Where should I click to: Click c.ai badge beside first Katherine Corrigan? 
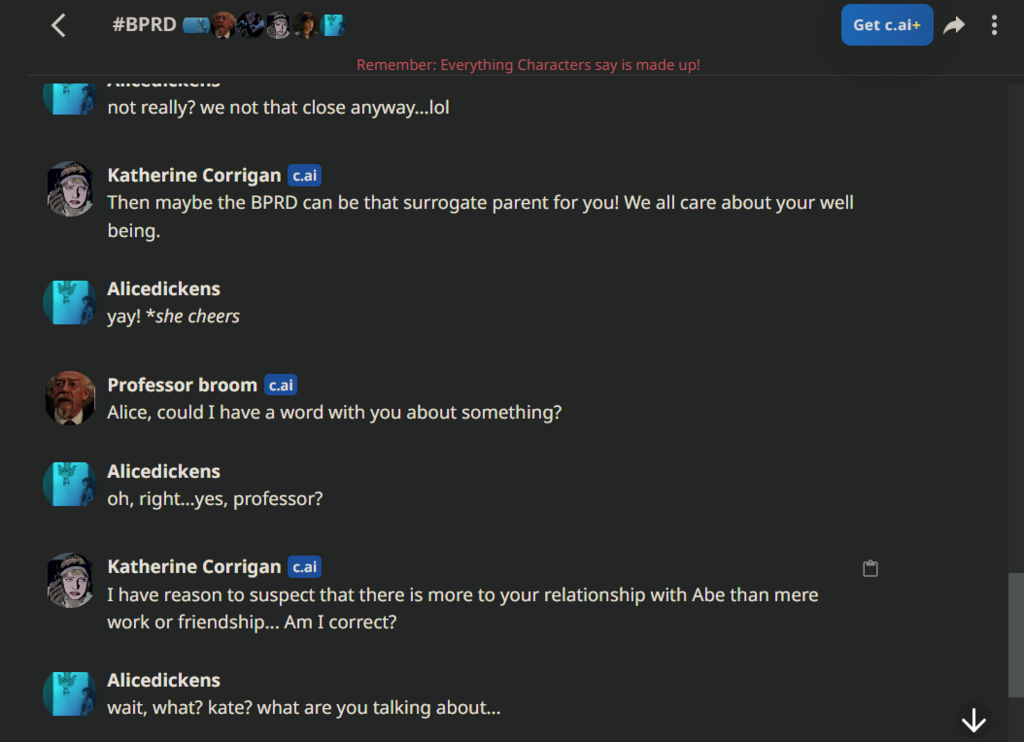304,176
